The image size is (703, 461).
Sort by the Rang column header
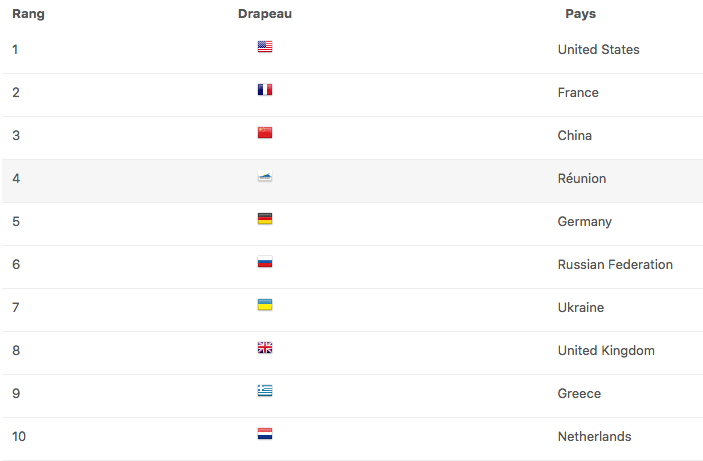point(28,14)
